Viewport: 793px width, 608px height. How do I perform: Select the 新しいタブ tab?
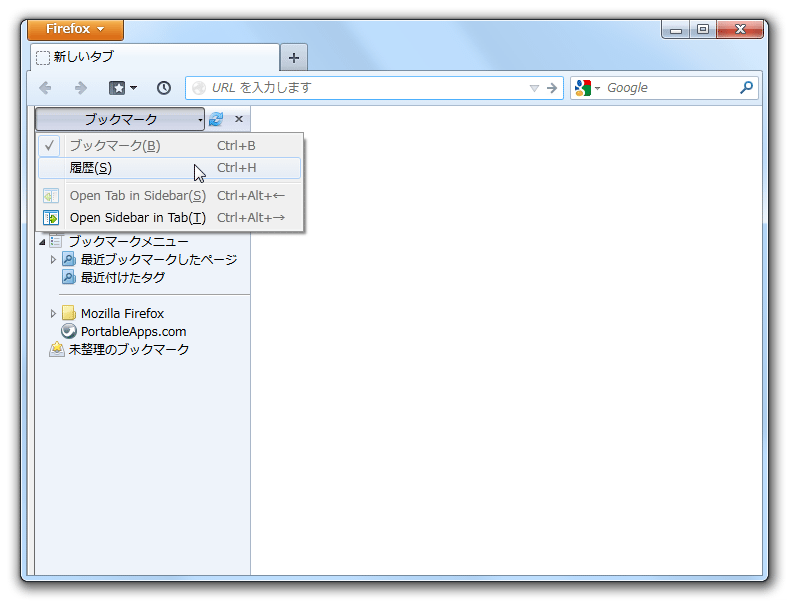click(x=155, y=57)
